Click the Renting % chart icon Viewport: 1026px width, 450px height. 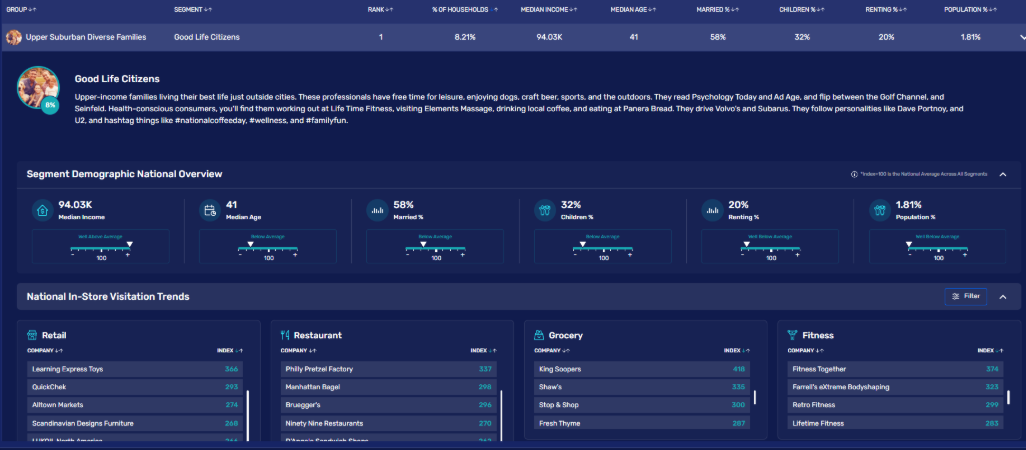713,211
